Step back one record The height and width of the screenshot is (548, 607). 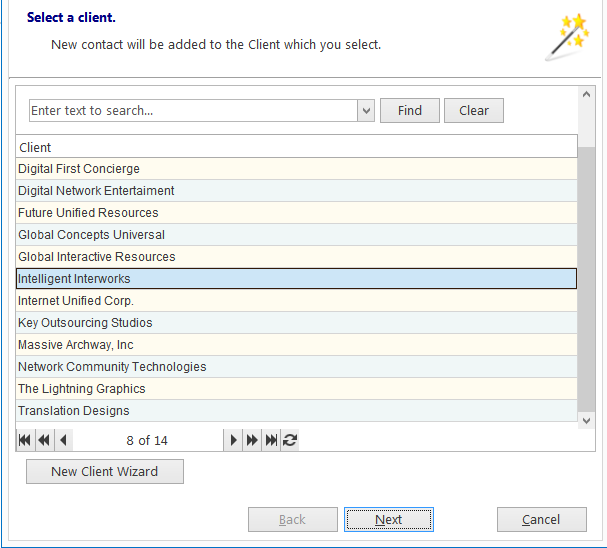point(63,440)
